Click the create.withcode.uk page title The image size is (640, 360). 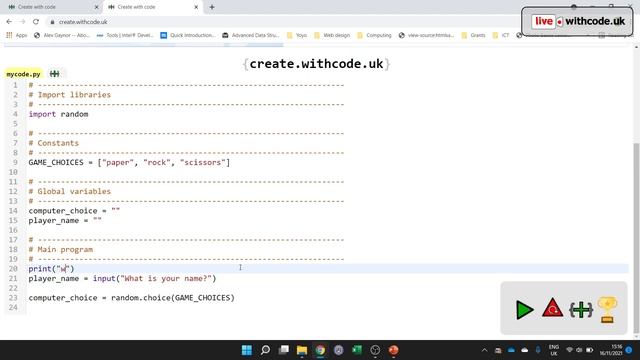(x=316, y=64)
